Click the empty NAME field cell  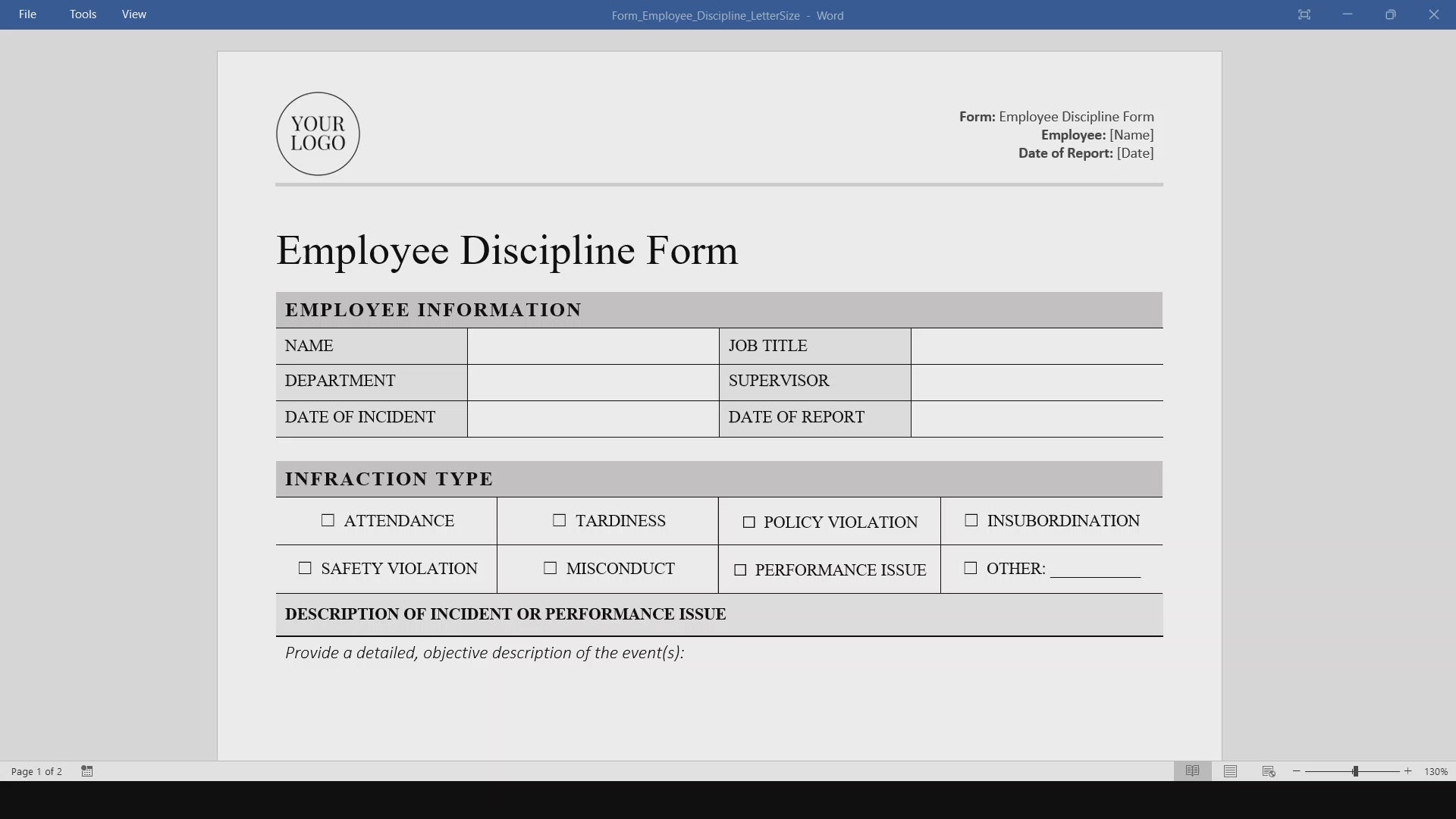tap(593, 346)
